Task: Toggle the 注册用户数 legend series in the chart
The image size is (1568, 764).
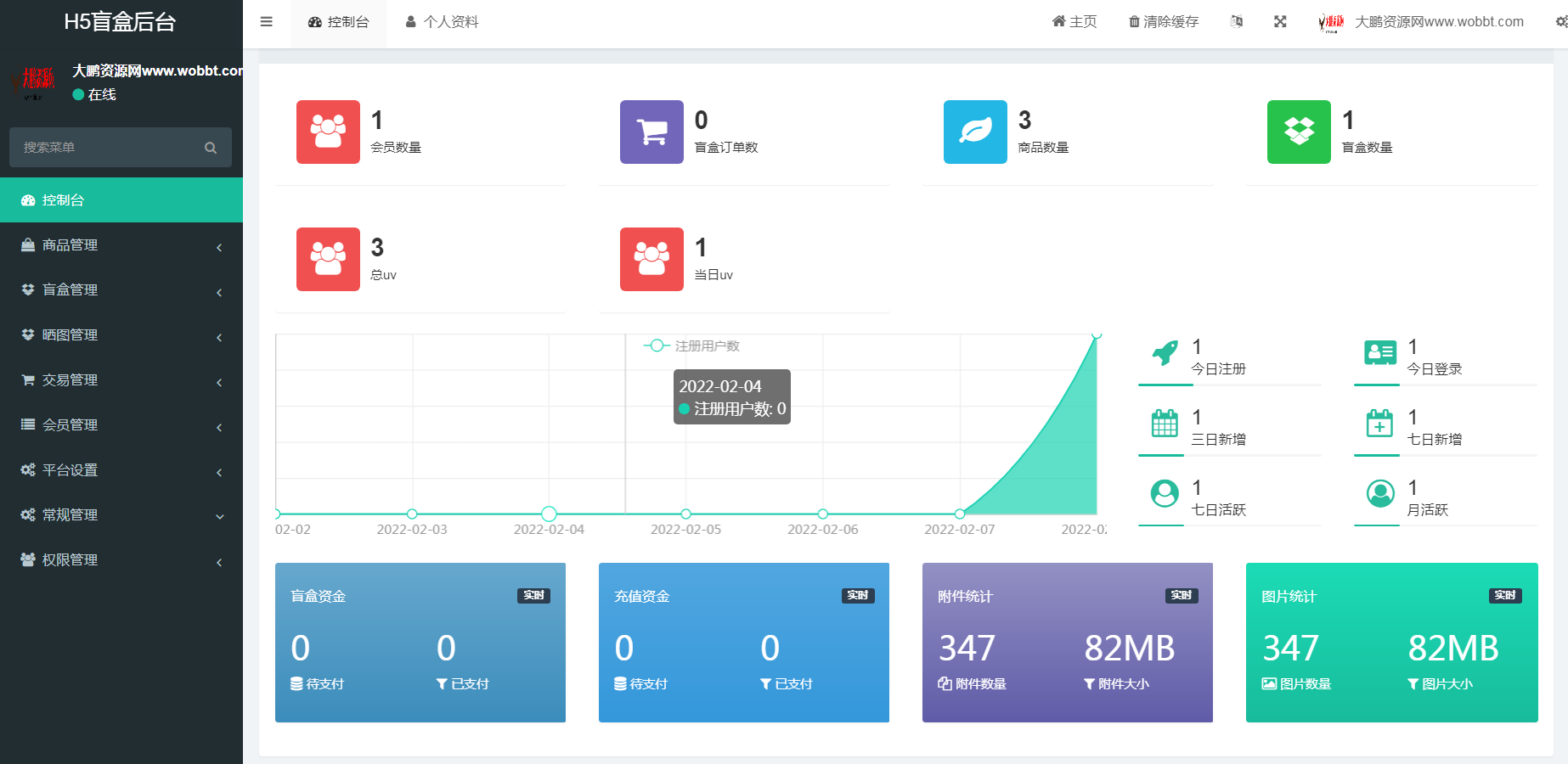Action: [692, 346]
